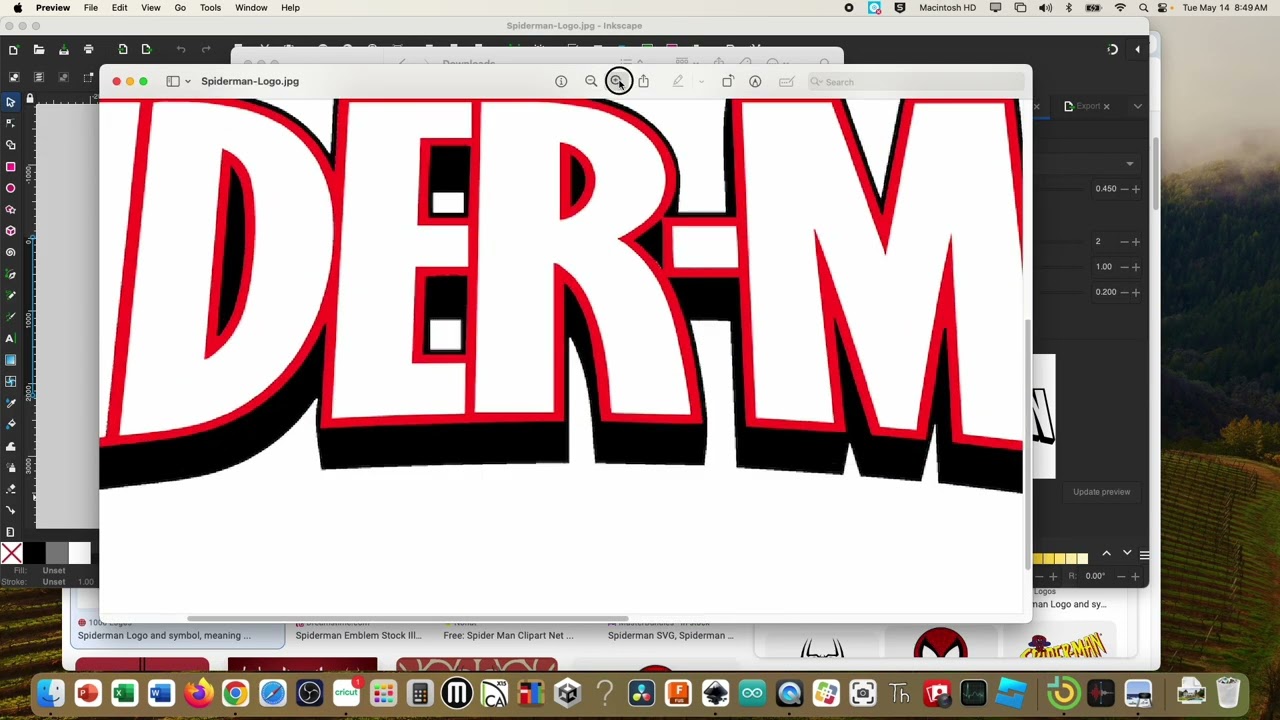The image size is (1280, 720).
Task: Click 'Spiderman SVG, Spiderman' result
Action: click(670, 635)
